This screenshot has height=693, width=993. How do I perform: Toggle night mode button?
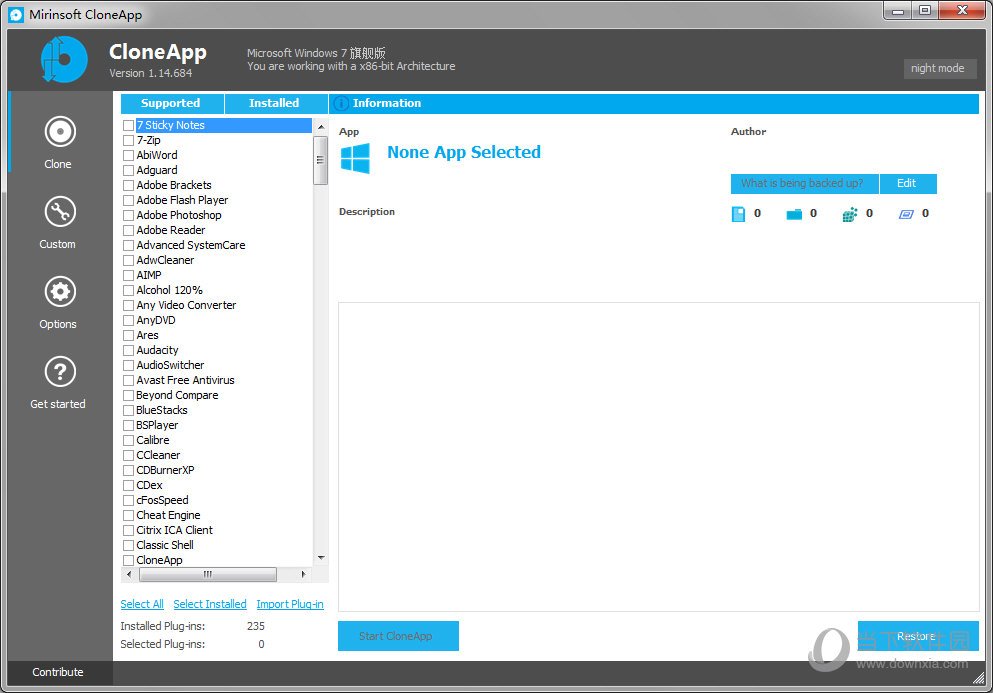tap(938, 68)
